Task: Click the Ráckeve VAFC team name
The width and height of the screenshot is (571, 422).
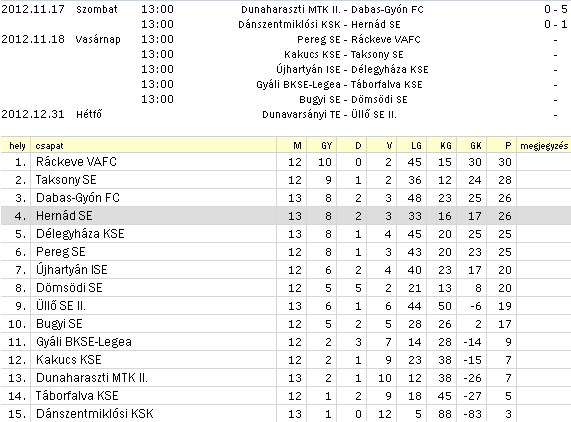Action: [76, 162]
